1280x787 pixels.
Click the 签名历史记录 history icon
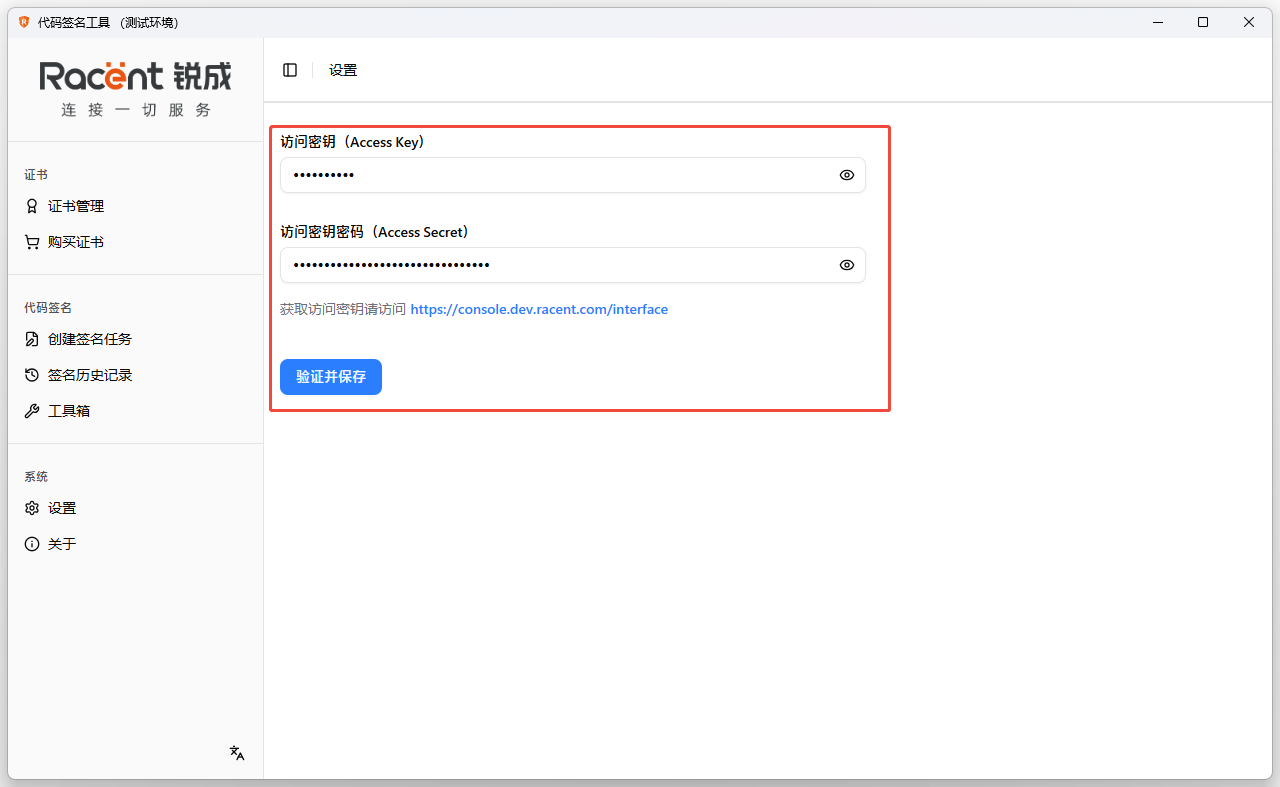(x=32, y=375)
